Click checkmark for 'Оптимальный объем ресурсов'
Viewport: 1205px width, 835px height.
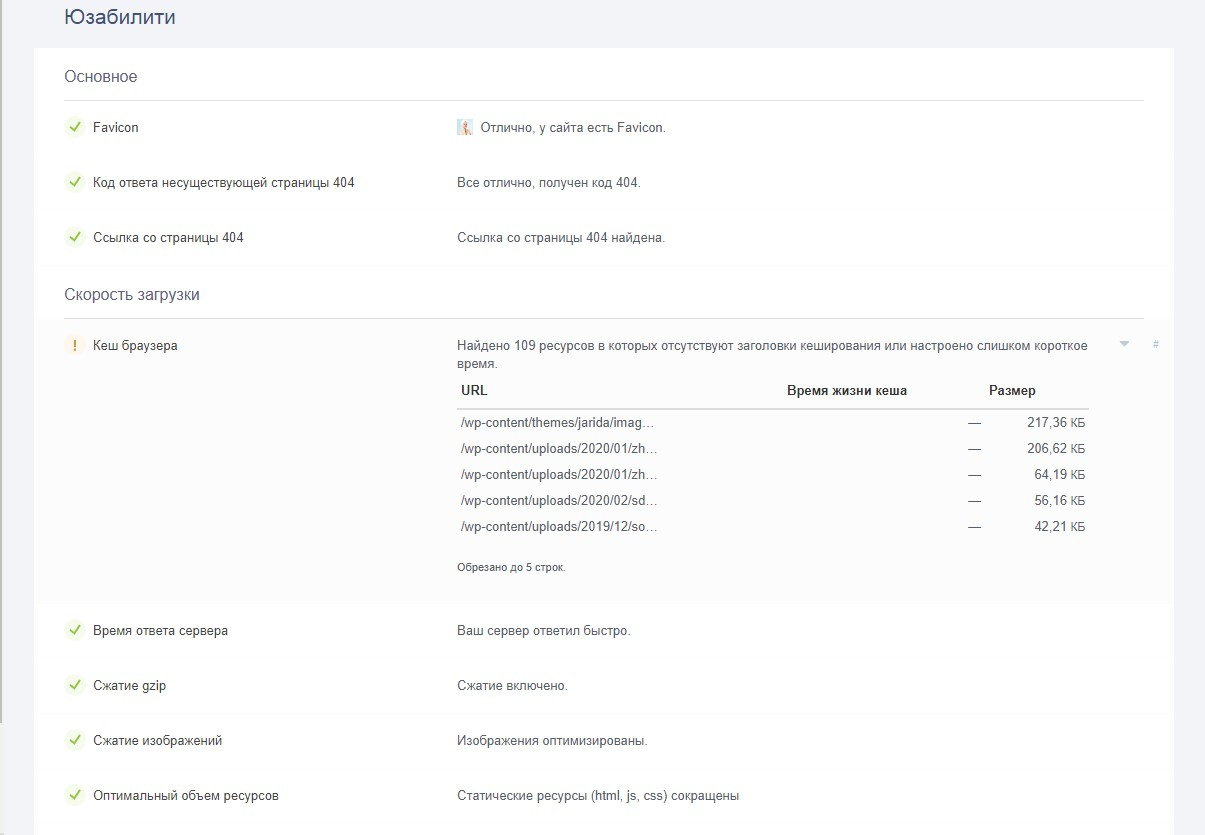point(74,795)
